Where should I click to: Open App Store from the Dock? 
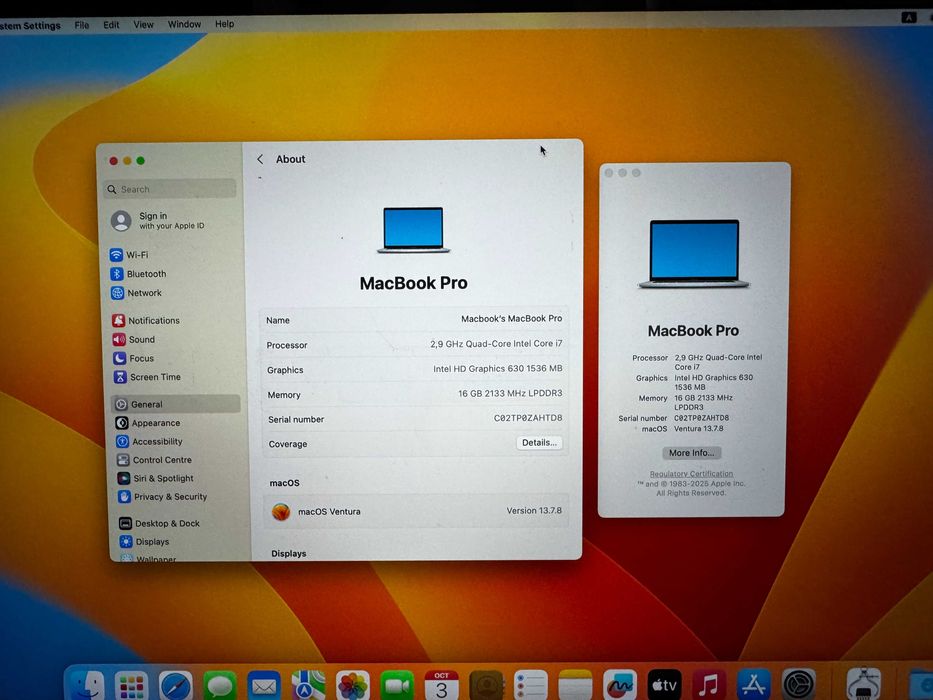click(x=753, y=686)
